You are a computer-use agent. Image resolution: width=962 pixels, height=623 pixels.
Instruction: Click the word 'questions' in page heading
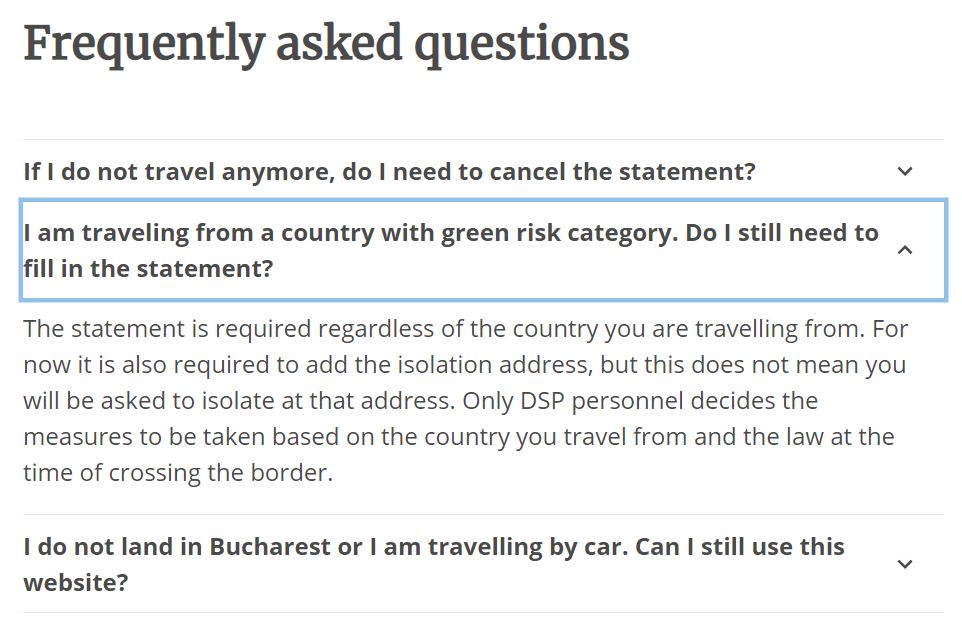pyautogui.click(x=521, y=45)
